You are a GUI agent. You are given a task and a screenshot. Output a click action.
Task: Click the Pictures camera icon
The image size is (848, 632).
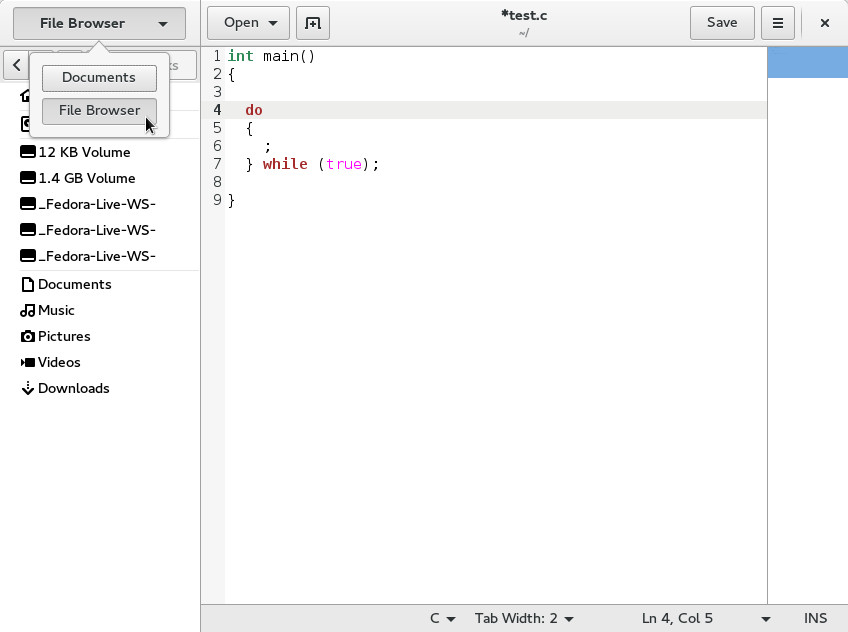click(28, 337)
